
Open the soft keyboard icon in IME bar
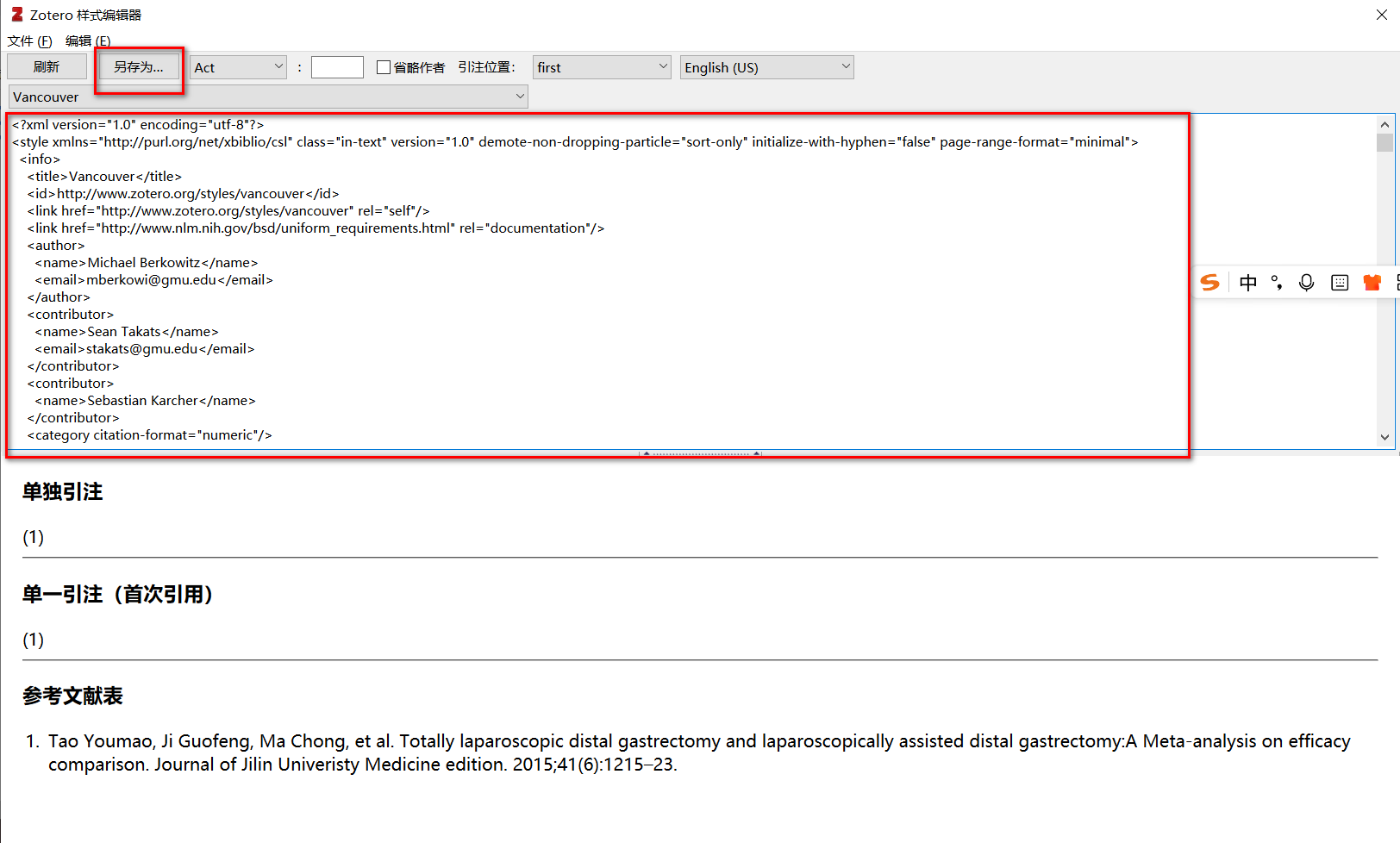click(1340, 283)
